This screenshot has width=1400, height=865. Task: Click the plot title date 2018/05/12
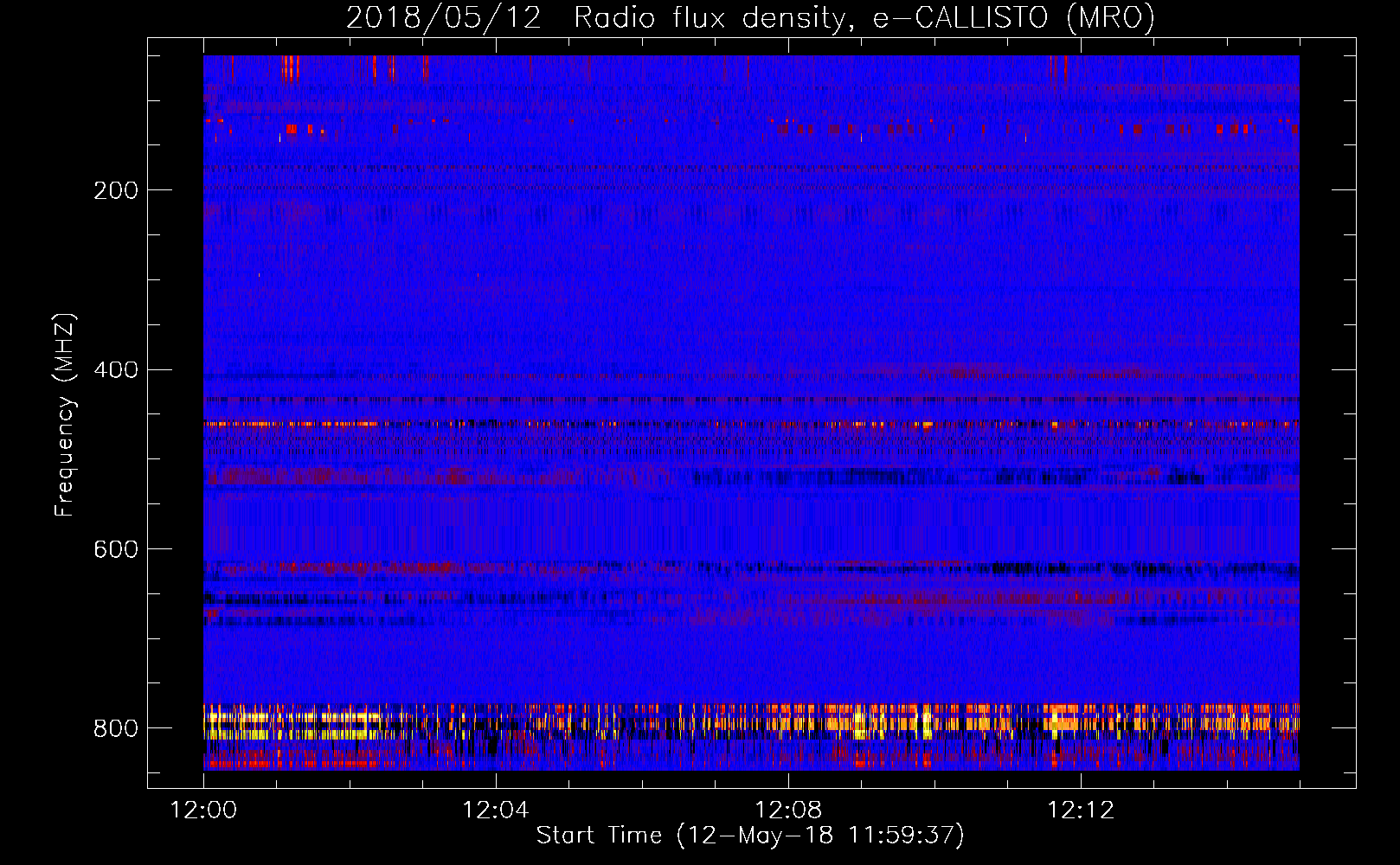pyautogui.click(x=444, y=17)
